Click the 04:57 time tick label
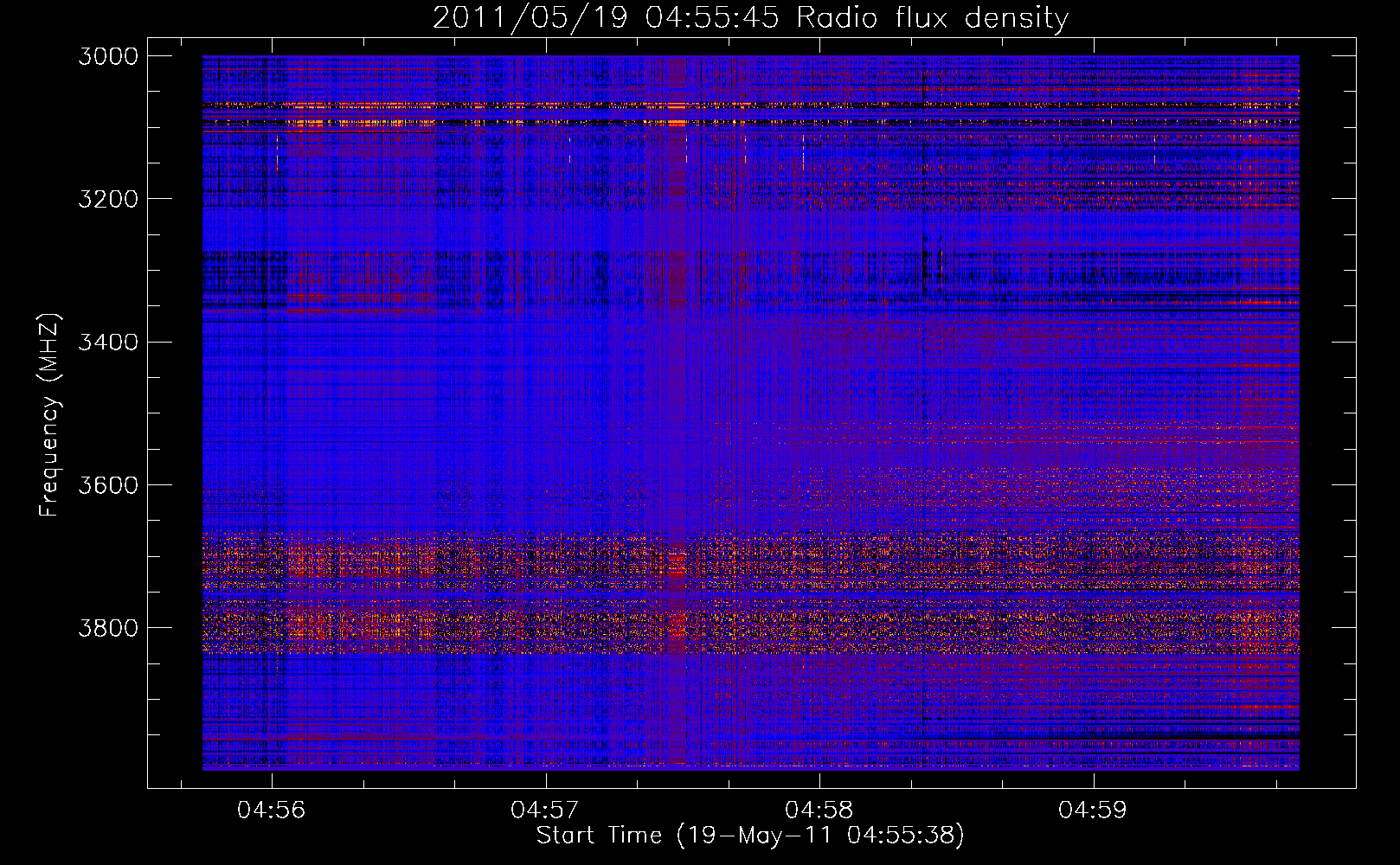 [545, 810]
